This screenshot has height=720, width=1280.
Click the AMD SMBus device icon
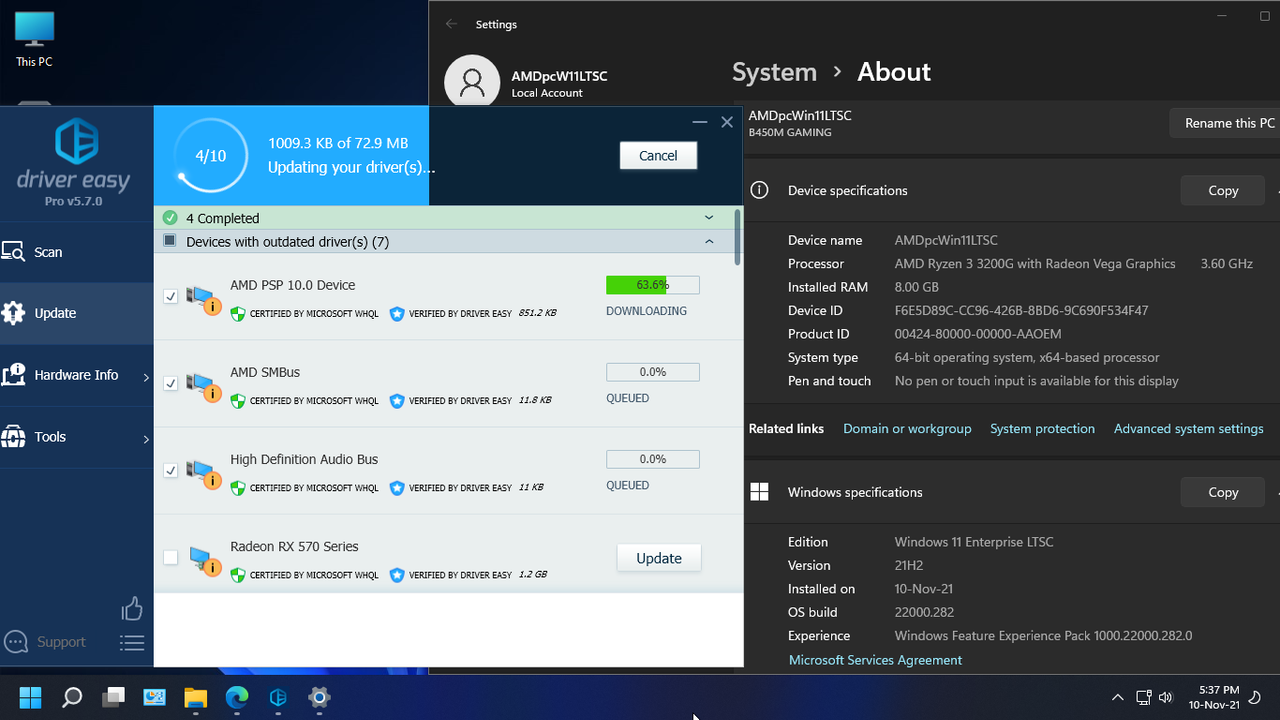coord(204,386)
